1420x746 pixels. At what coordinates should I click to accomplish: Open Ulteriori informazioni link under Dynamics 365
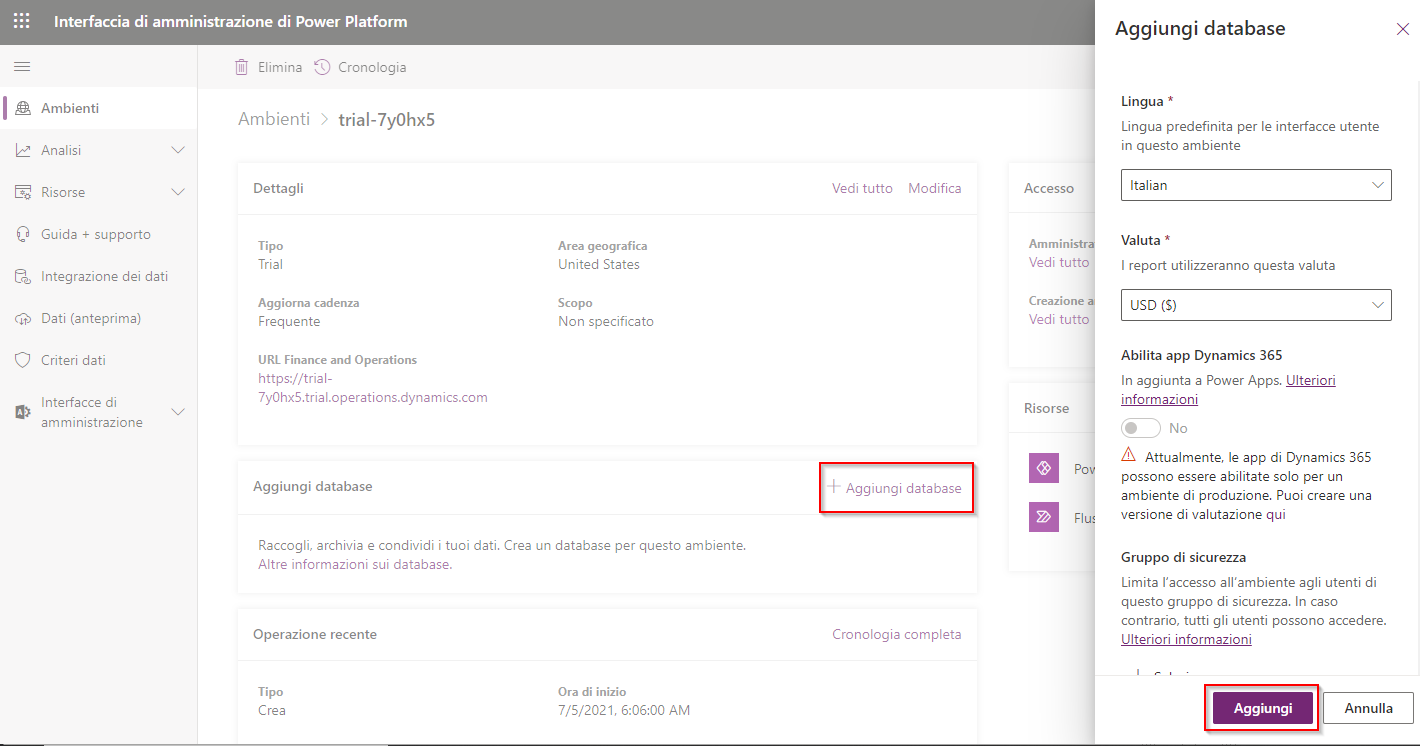point(1229,389)
